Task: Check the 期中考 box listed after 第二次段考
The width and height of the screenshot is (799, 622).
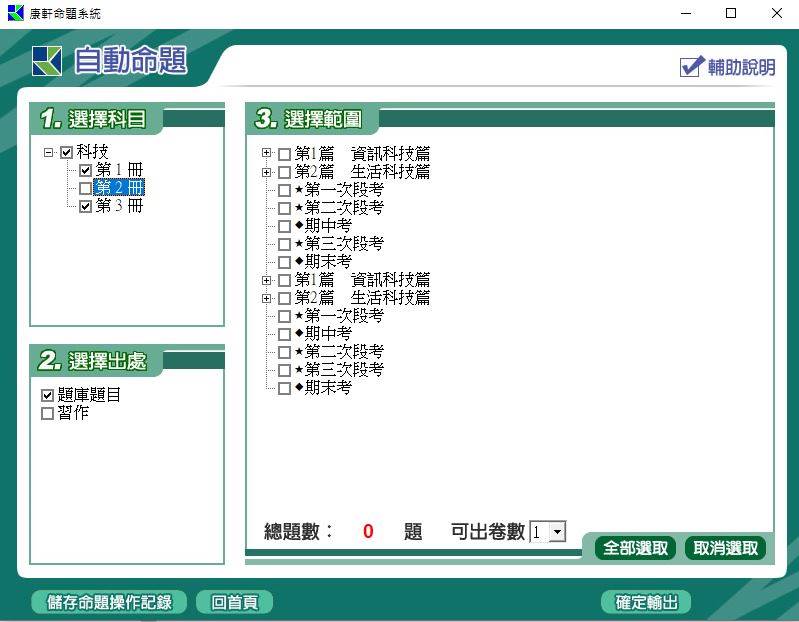Action: (x=284, y=226)
